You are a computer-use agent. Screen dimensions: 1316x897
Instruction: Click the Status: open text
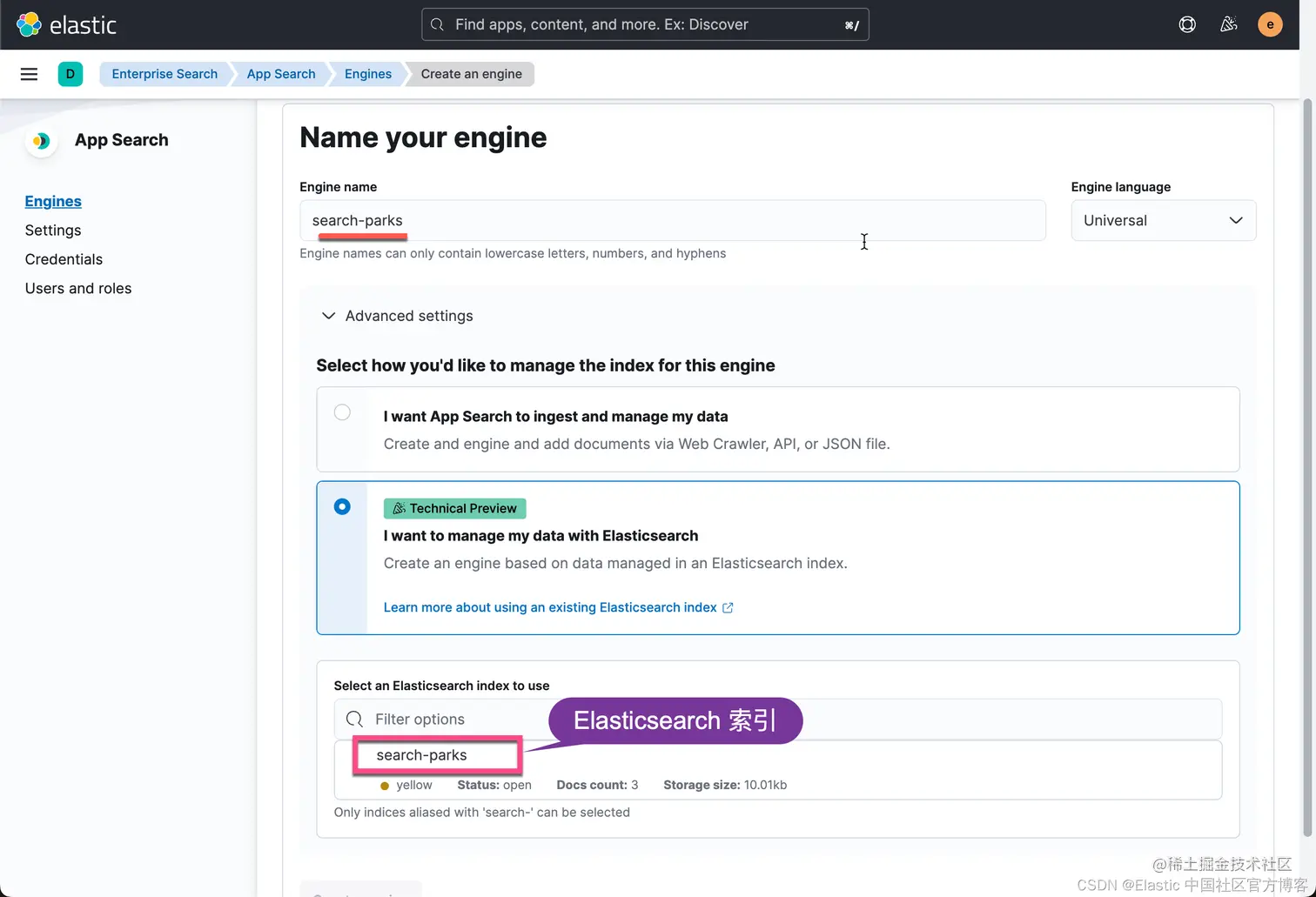(x=494, y=785)
